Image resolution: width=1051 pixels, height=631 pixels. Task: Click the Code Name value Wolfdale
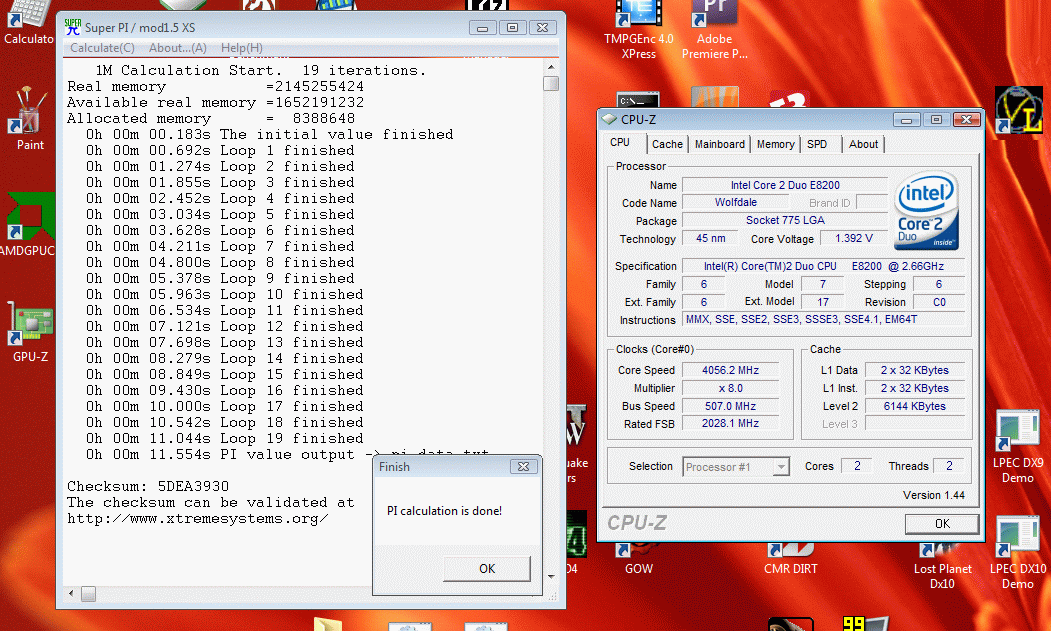click(735, 203)
